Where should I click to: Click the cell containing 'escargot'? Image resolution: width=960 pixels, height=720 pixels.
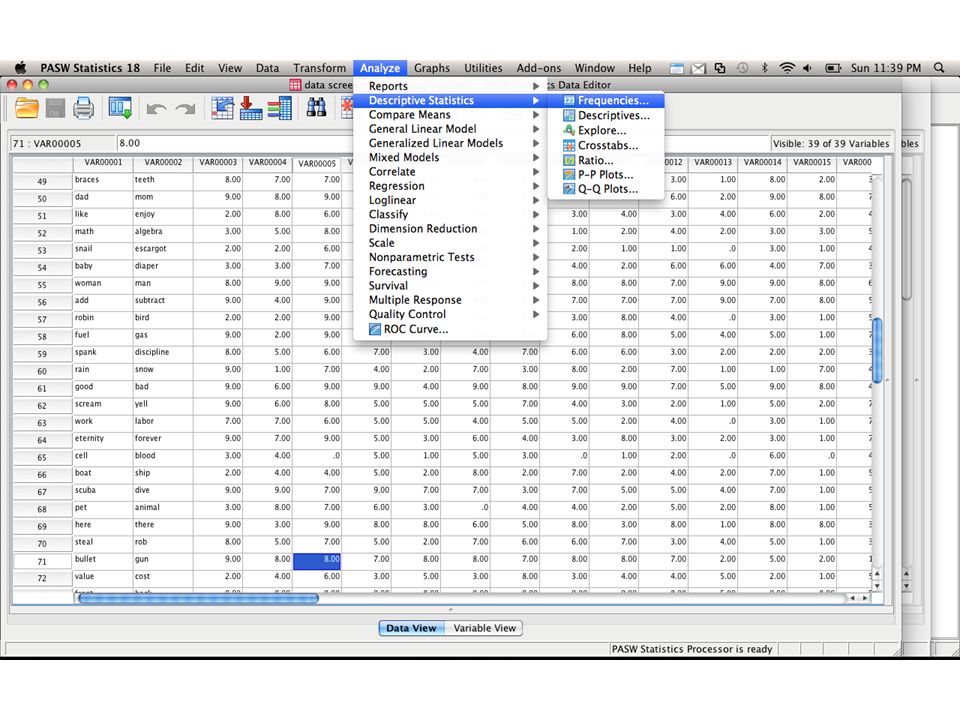(x=163, y=249)
